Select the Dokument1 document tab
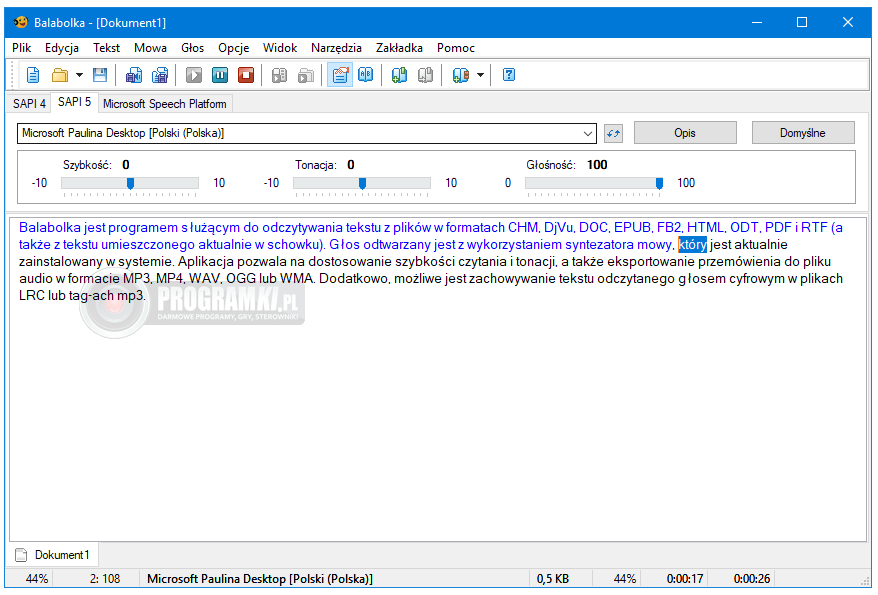Screen dimensions: 878x595 point(52,555)
